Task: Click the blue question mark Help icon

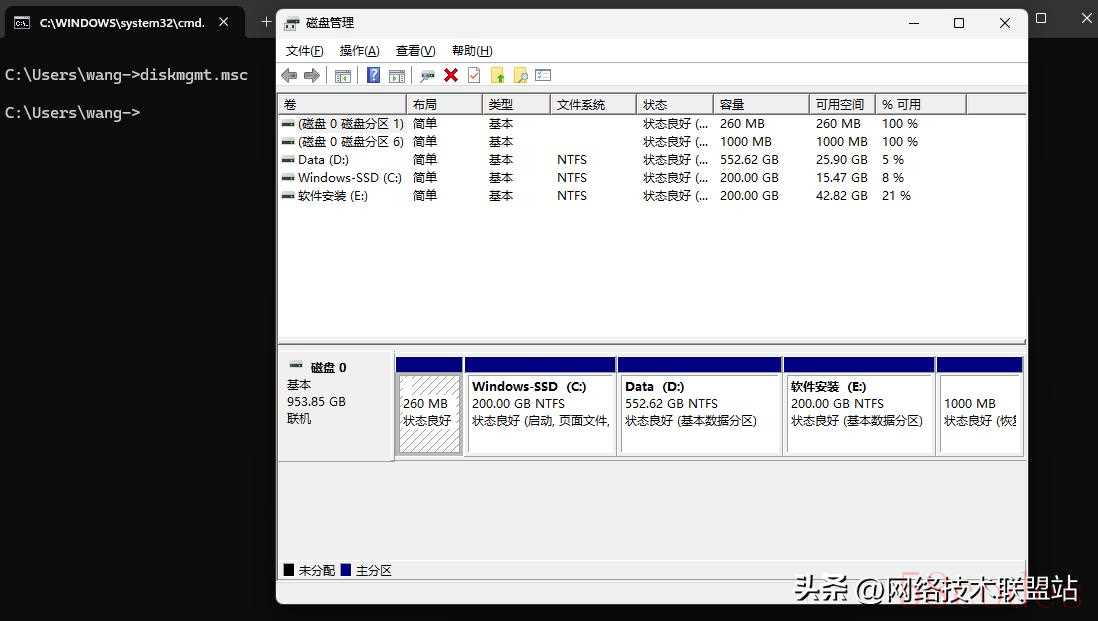Action: 373,76
